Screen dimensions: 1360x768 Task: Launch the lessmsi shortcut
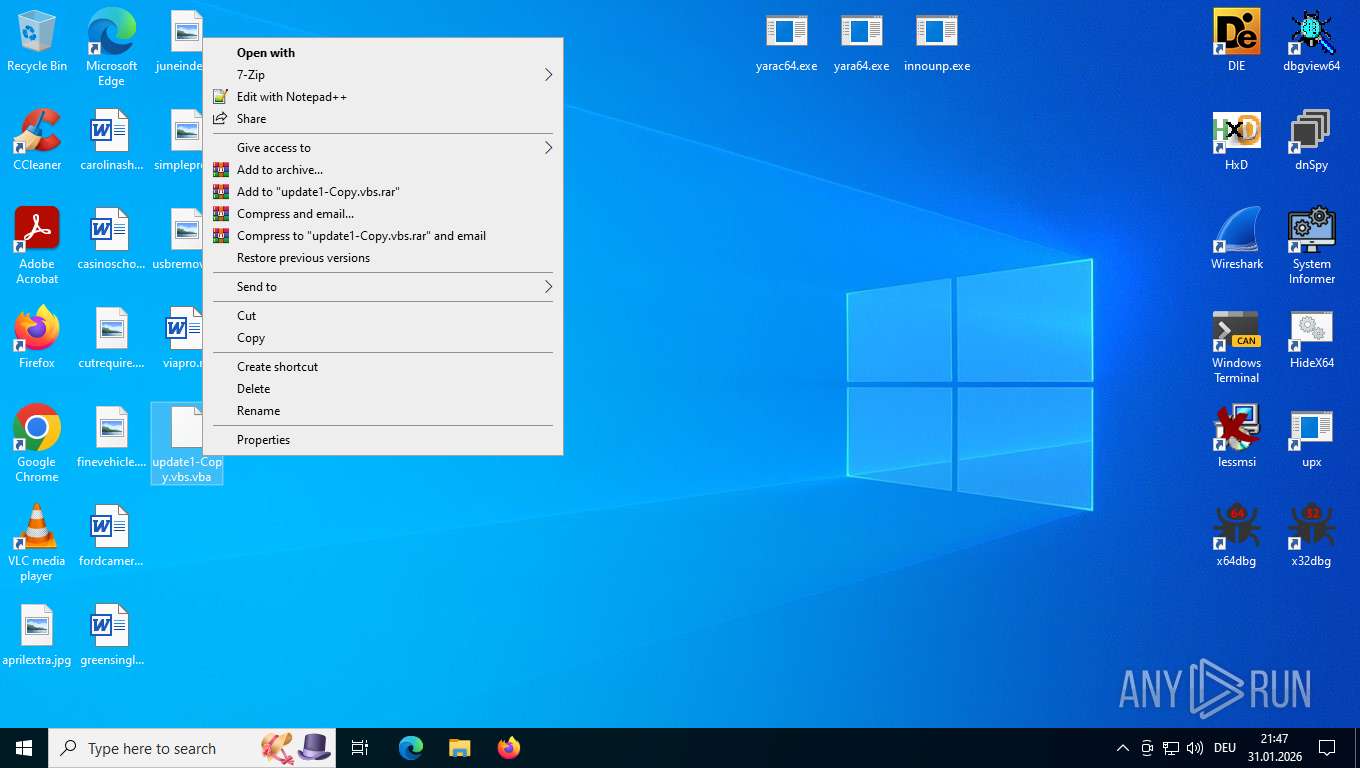pos(1237,437)
